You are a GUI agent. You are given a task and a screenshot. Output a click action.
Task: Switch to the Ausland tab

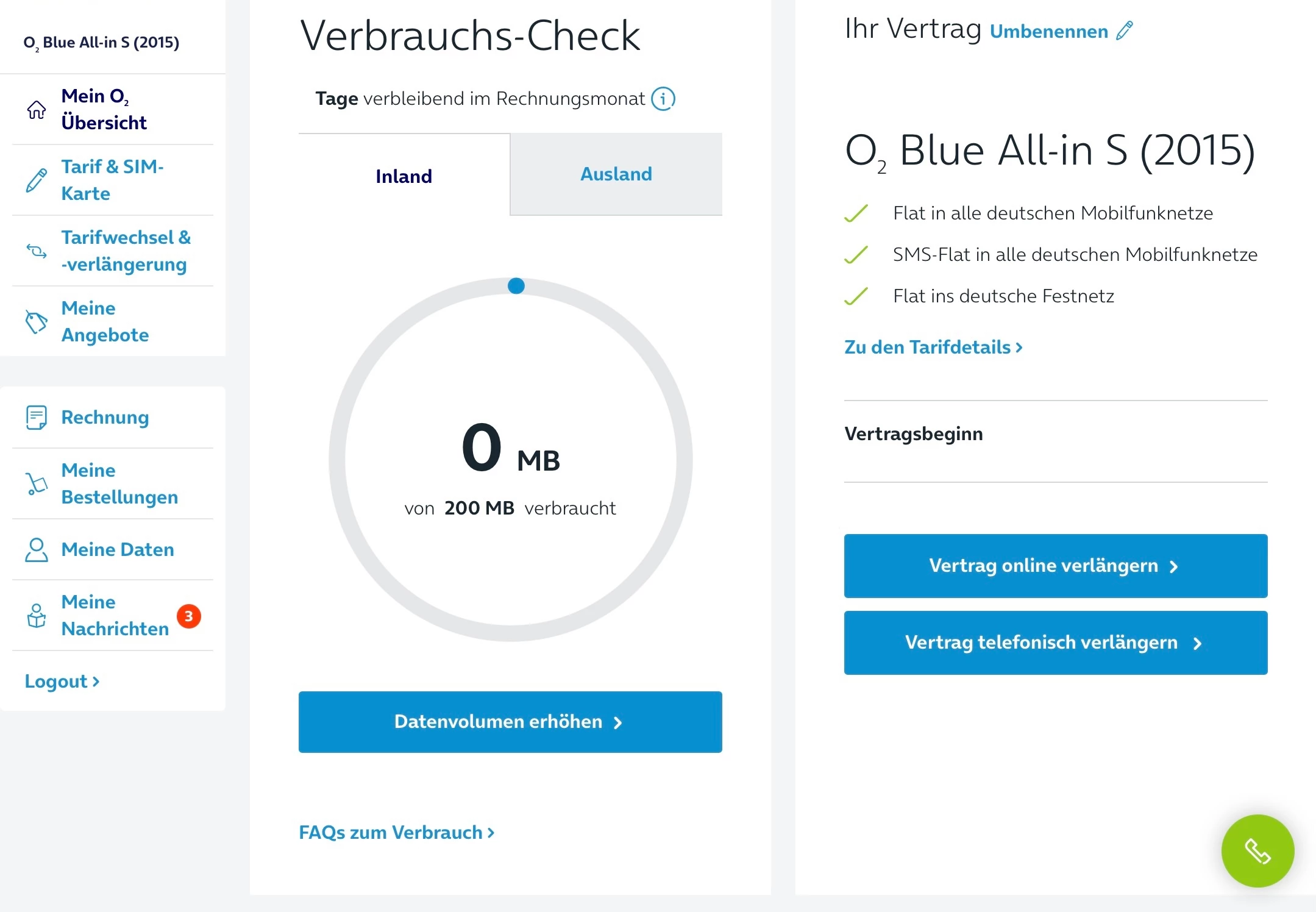[x=616, y=174]
